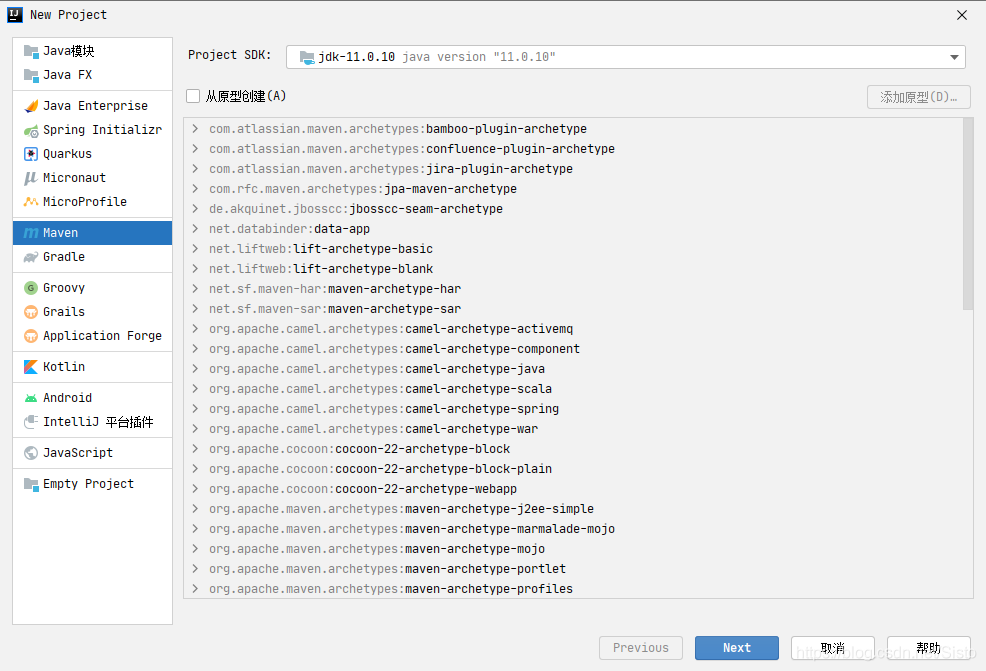The height and width of the screenshot is (671, 986).
Task: Click the Kotlin logo icon
Action: pyautogui.click(x=31, y=367)
